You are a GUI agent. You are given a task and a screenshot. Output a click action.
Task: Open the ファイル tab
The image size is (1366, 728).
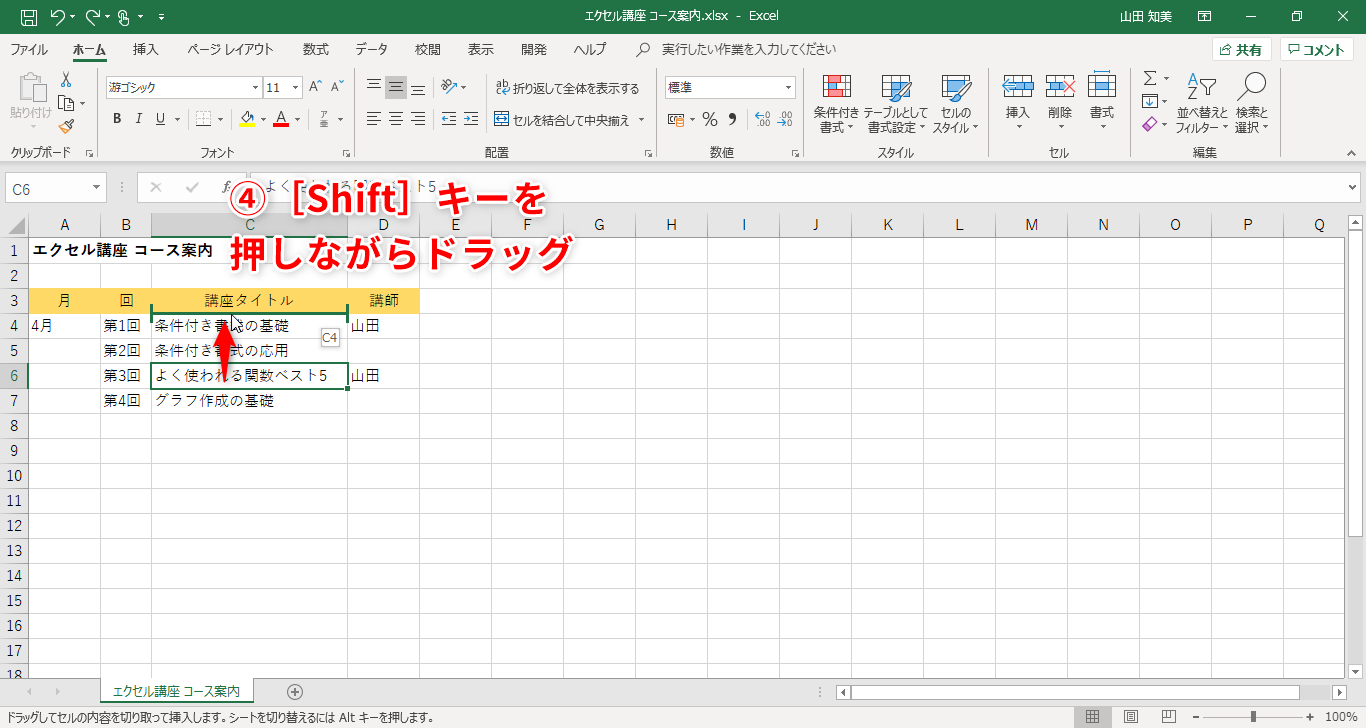point(29,49)
